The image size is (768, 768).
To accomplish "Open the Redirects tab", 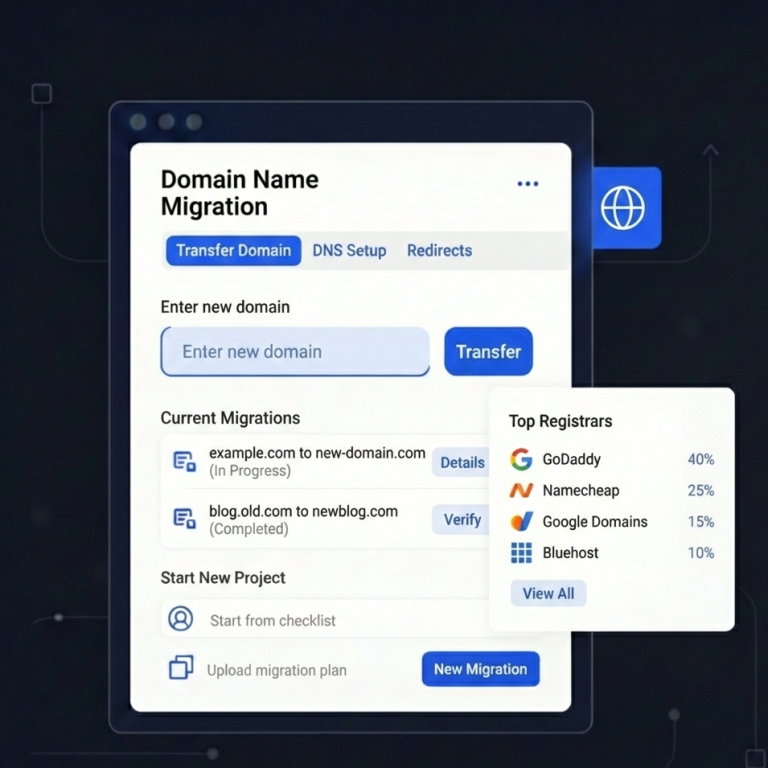I will 439,250.
